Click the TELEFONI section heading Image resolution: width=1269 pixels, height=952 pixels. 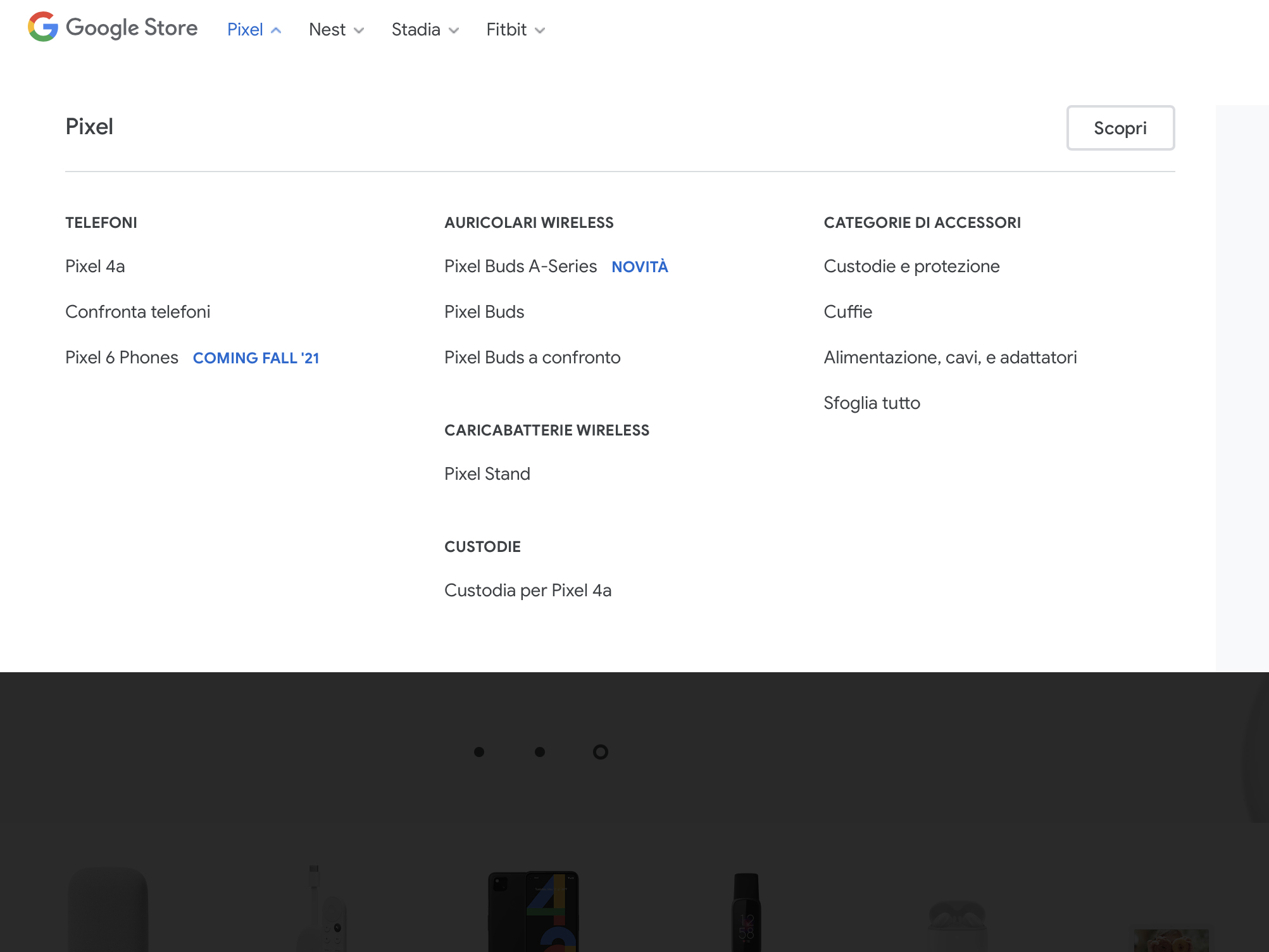101,223
